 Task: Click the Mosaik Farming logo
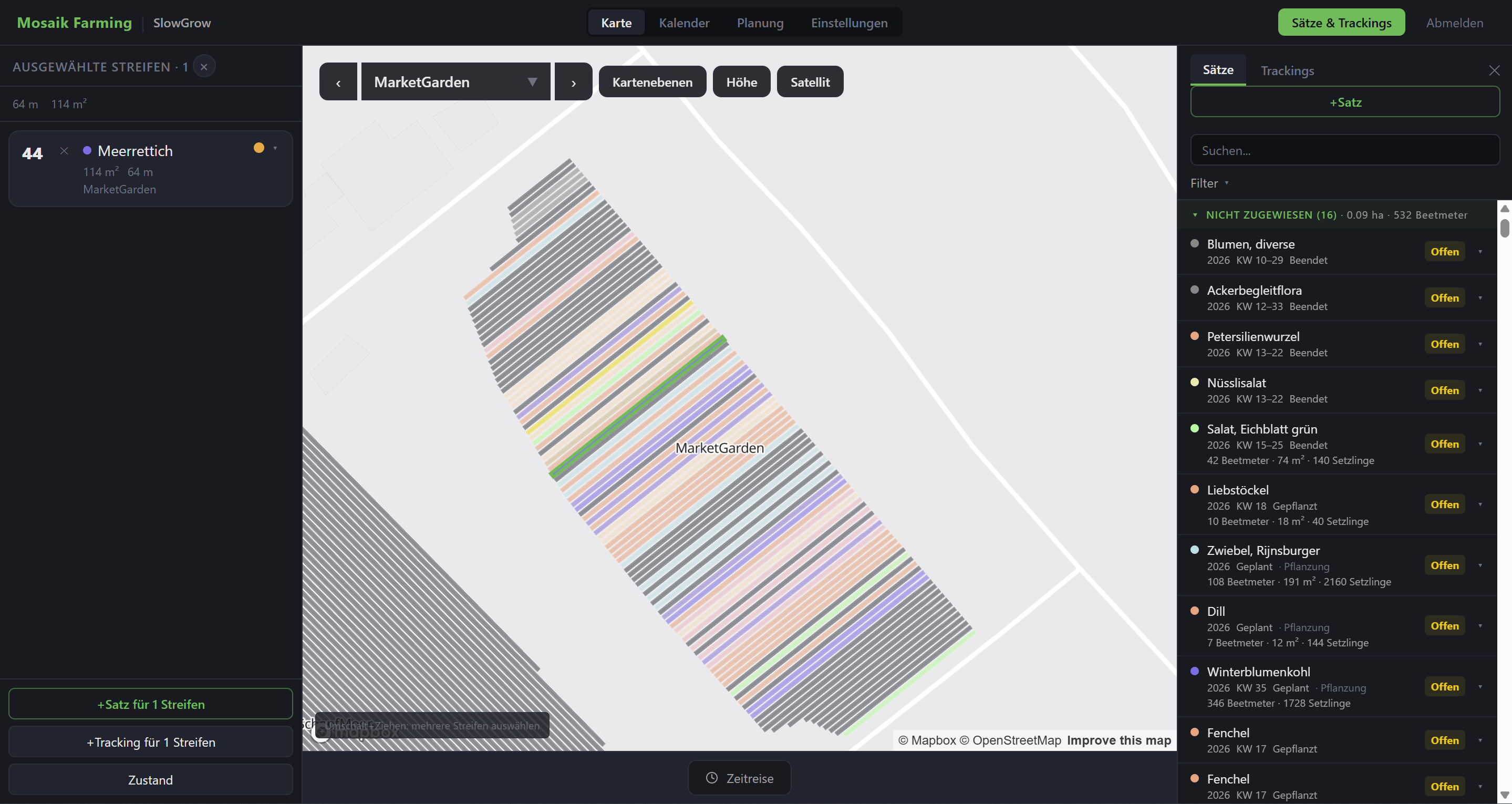75,22
